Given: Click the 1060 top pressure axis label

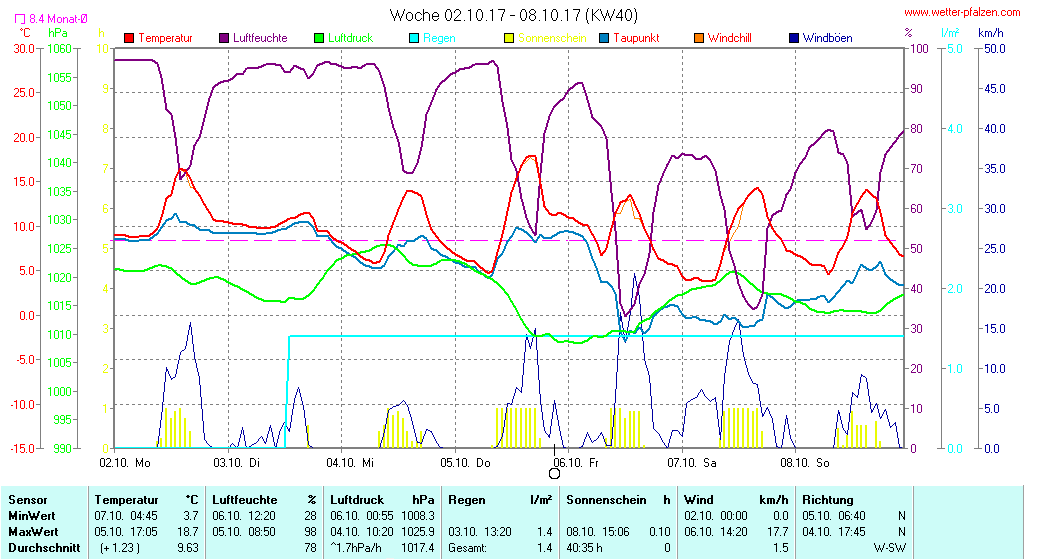Looking at the screenshot, I should click(59, 49).
